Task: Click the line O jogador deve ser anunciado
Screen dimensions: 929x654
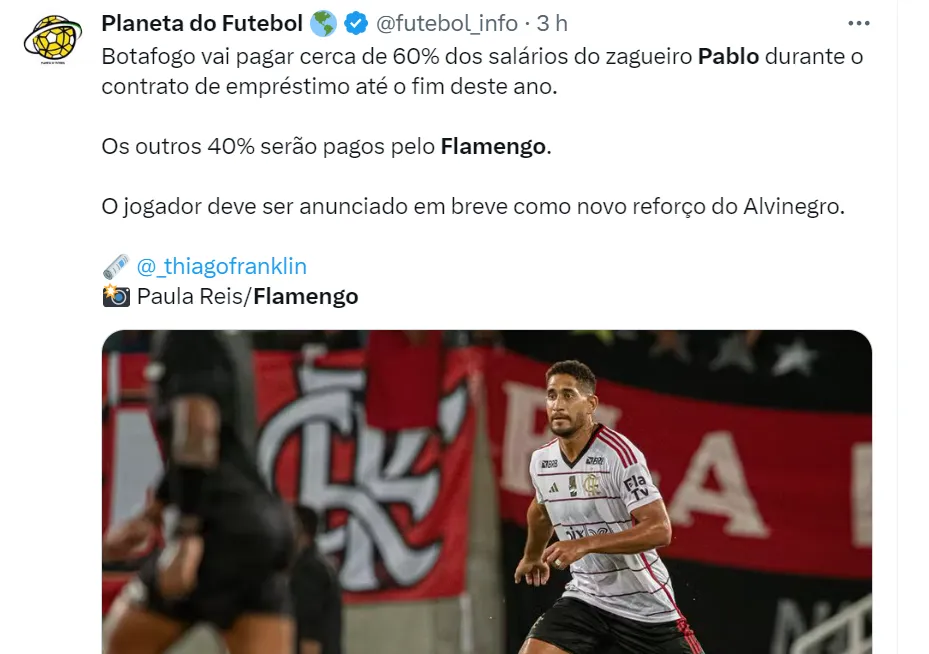Action: click(x=473, y=207)
